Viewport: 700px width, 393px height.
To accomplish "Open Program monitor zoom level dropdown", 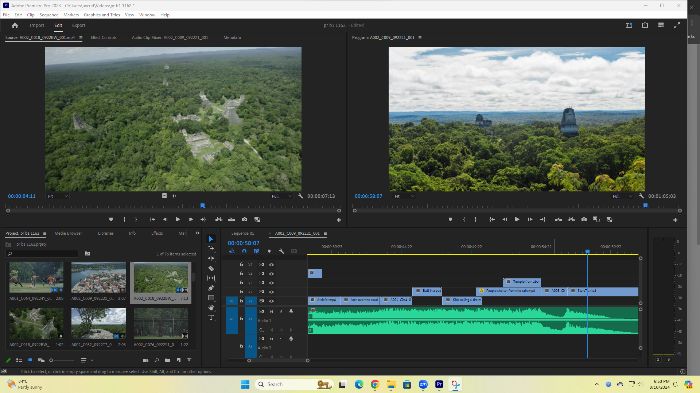I will click(404, 196).
